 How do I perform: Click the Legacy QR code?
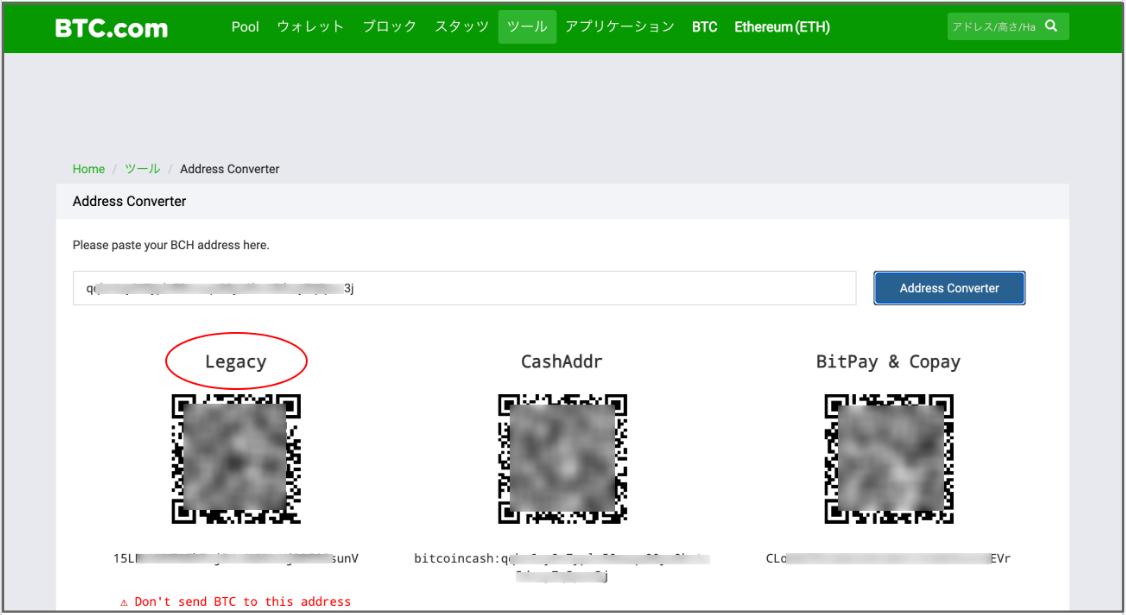click(236, 458)
